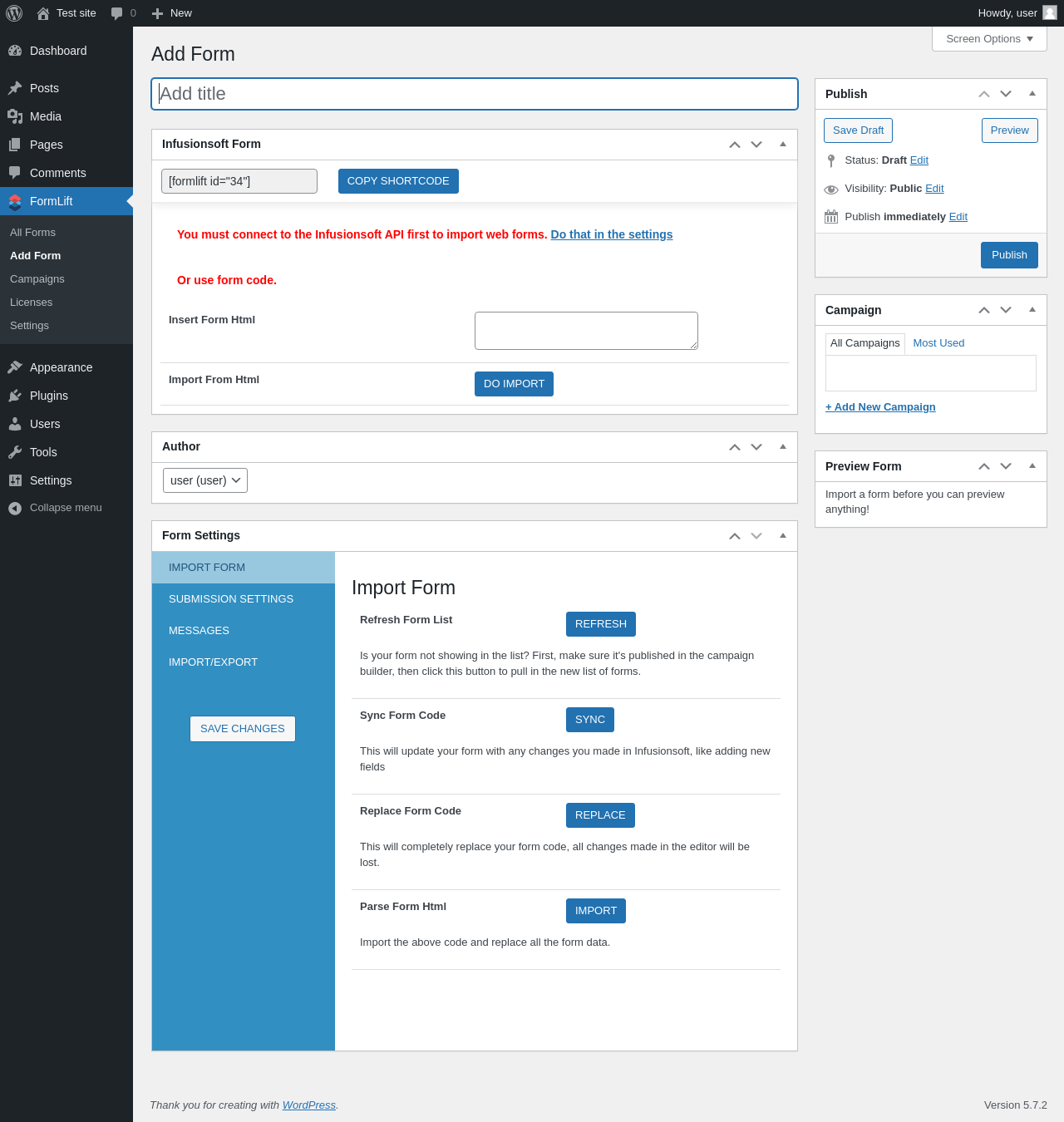
Task: Select the All Campaigns tab
Action: 865,344
